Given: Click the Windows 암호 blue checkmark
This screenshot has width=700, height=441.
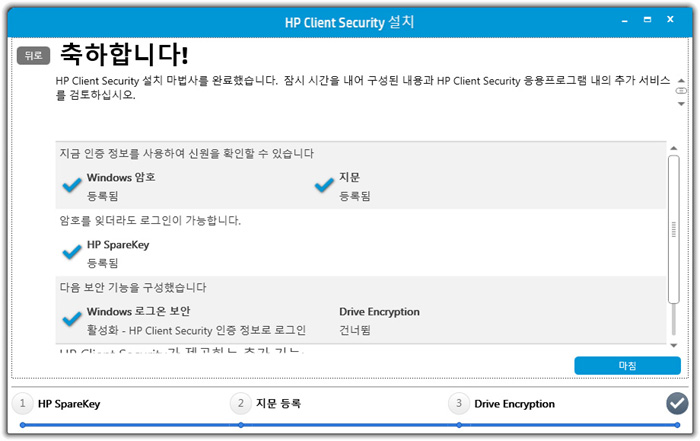Looking at the screenshot, I should pyautogui.click(x=71, y=185).
